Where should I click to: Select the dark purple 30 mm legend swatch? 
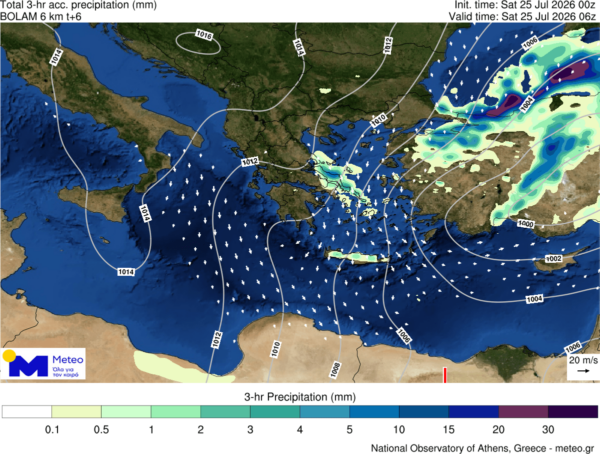tap(573, 412)
